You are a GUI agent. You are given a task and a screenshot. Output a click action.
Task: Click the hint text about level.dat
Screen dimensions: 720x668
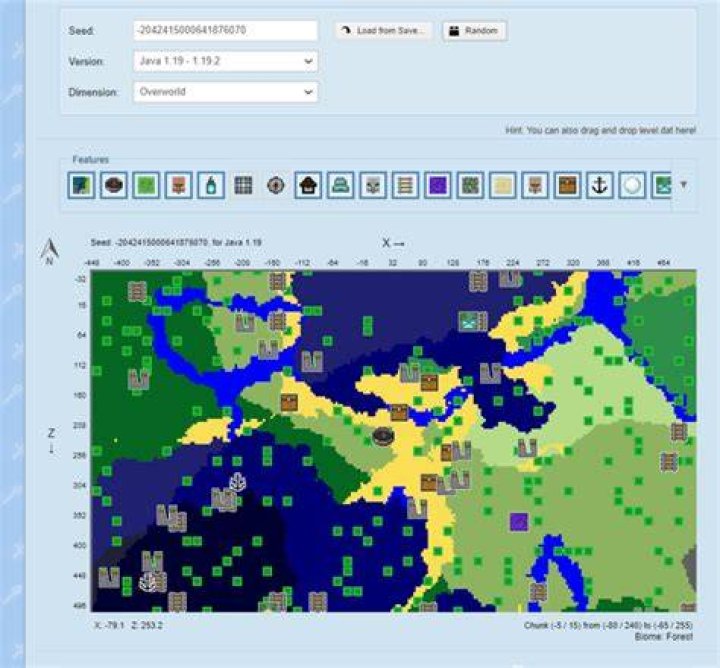point(601,130)
